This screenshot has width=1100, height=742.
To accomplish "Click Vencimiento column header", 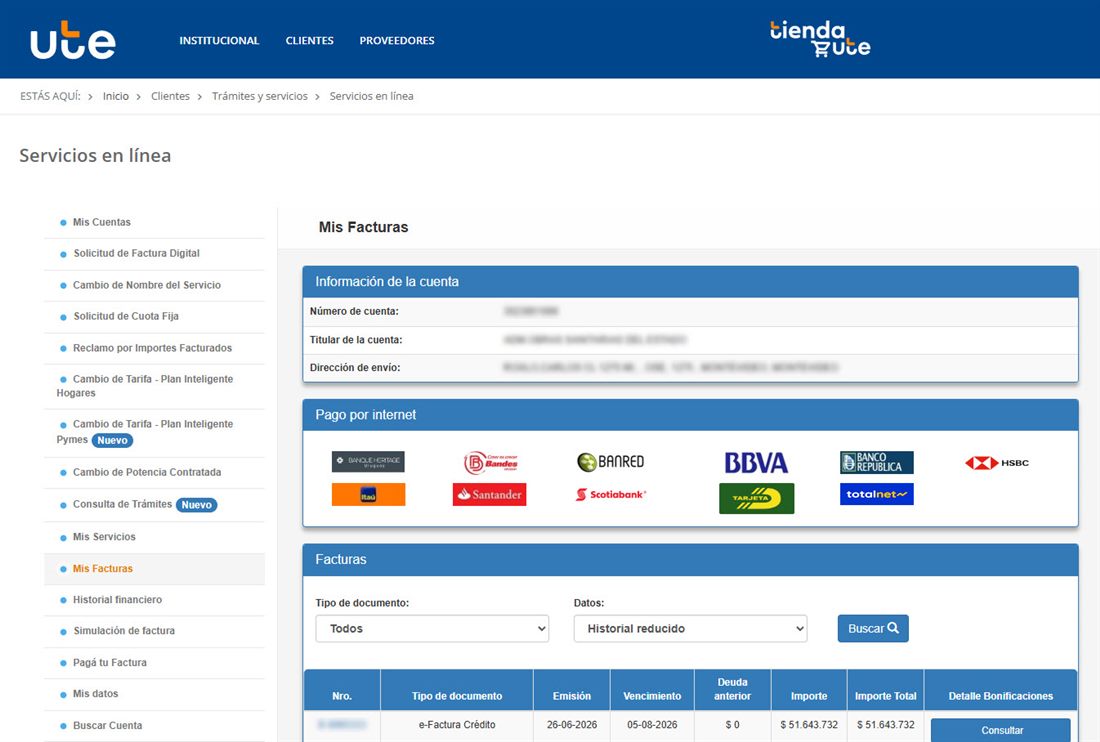I will [x=652, y=689].
